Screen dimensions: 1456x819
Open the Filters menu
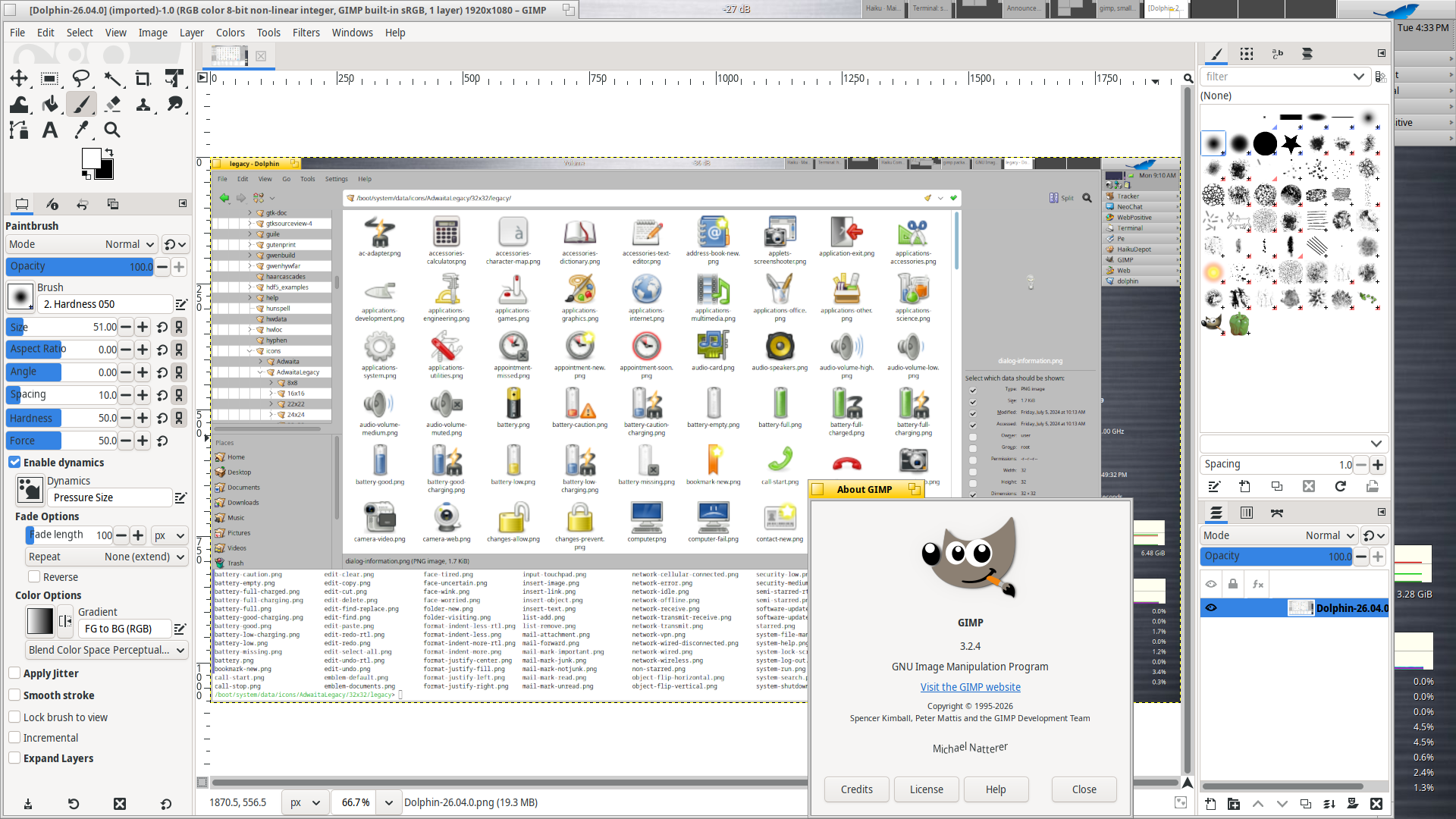pos(306,33)
